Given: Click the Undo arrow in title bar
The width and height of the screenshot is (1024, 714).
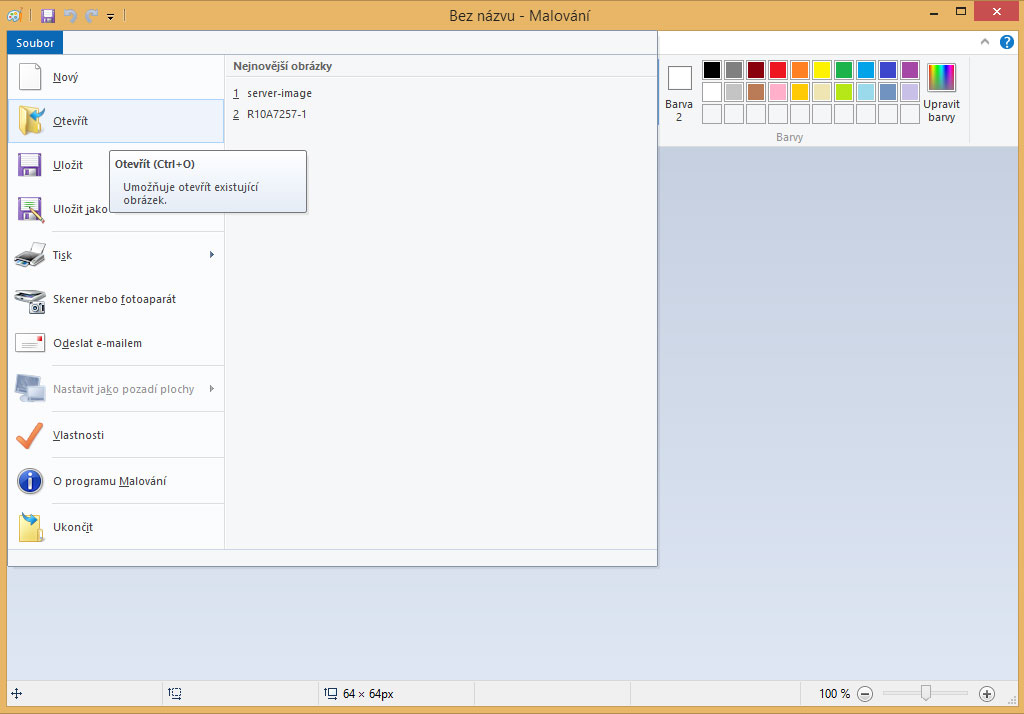Looking at the screenshot, I should point(70,16).
